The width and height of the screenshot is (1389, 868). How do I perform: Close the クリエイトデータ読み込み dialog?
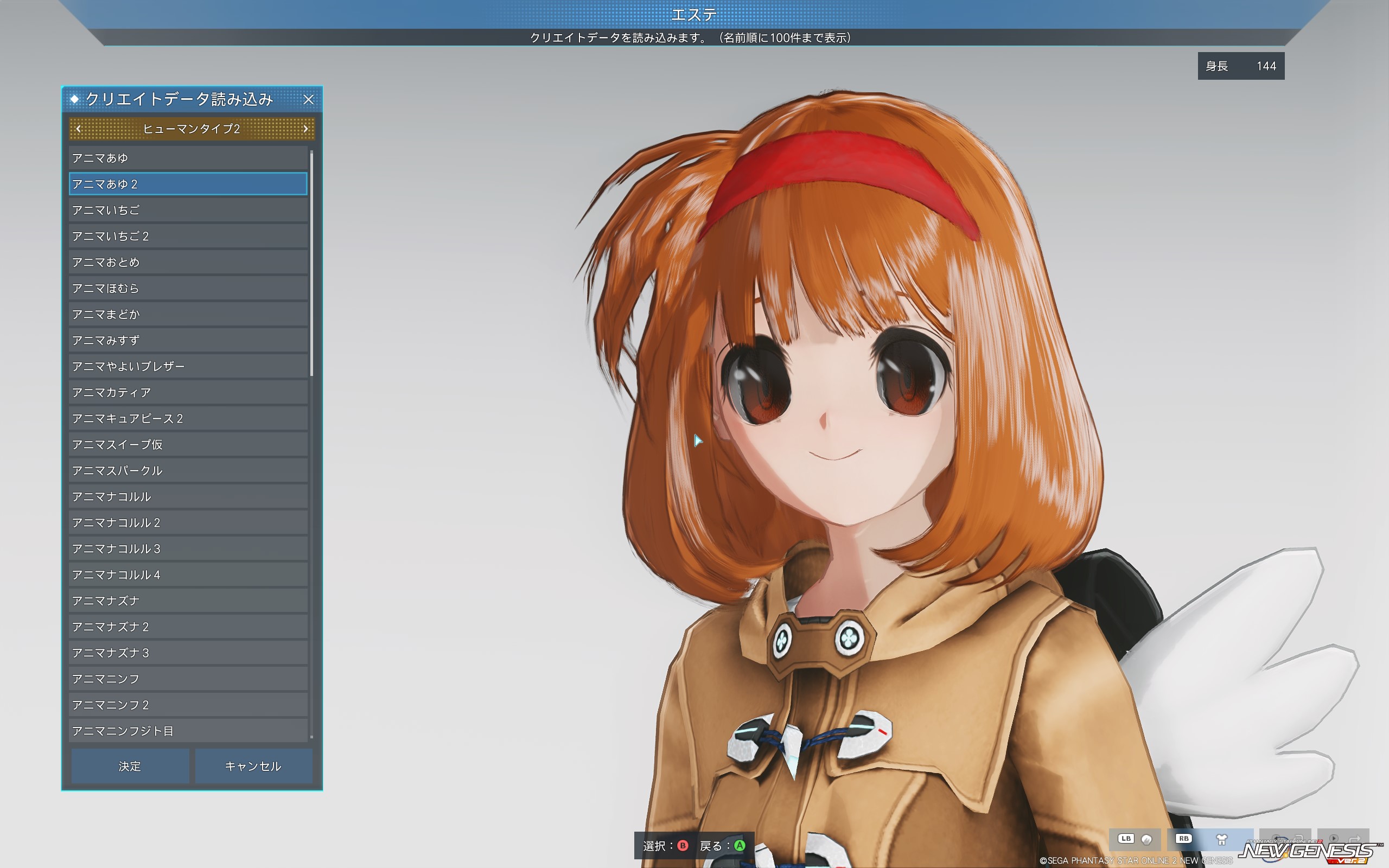click(x=308, y=99)
